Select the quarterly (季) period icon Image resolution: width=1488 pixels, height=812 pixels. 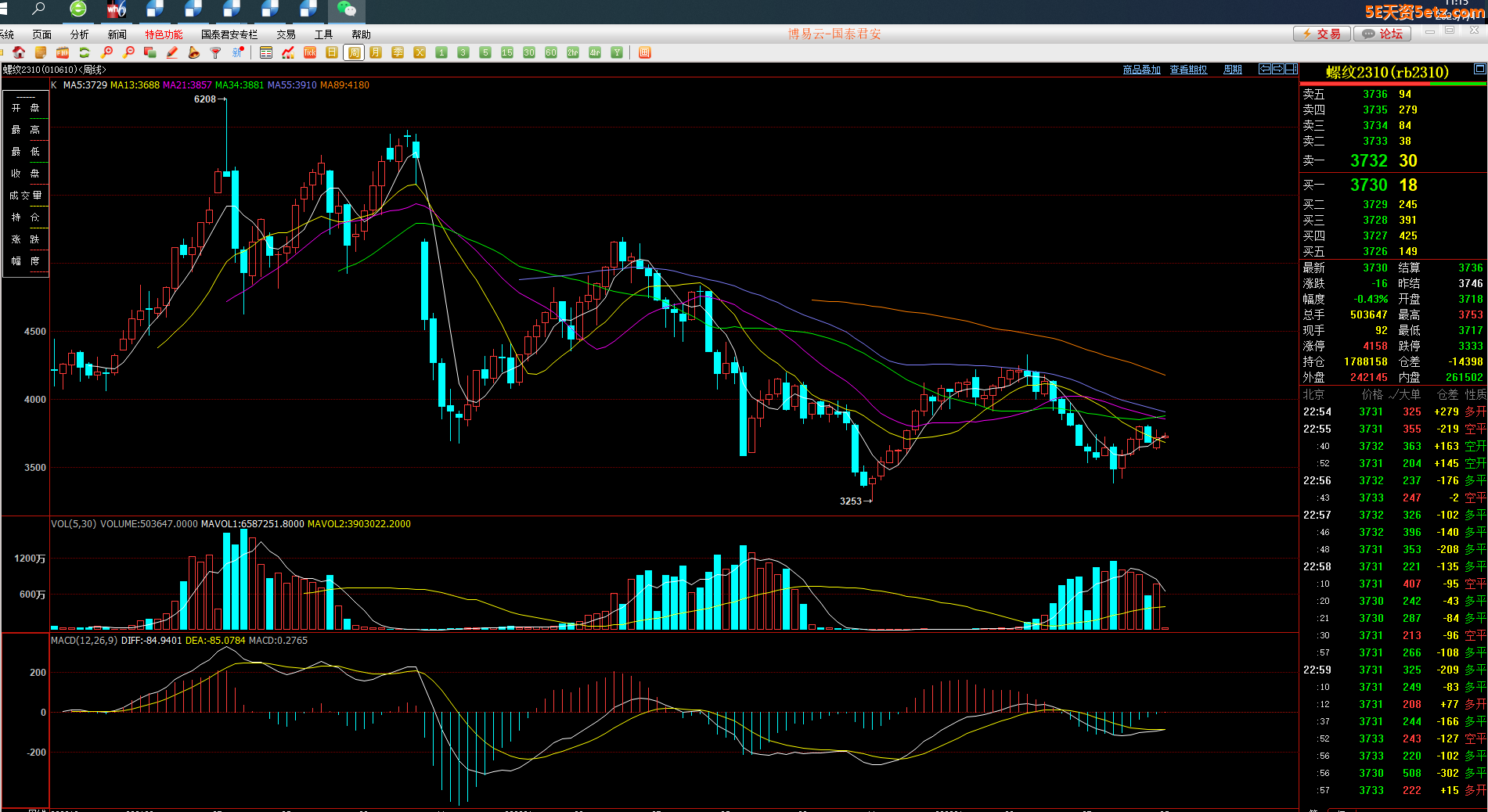(x=398, y=52)
